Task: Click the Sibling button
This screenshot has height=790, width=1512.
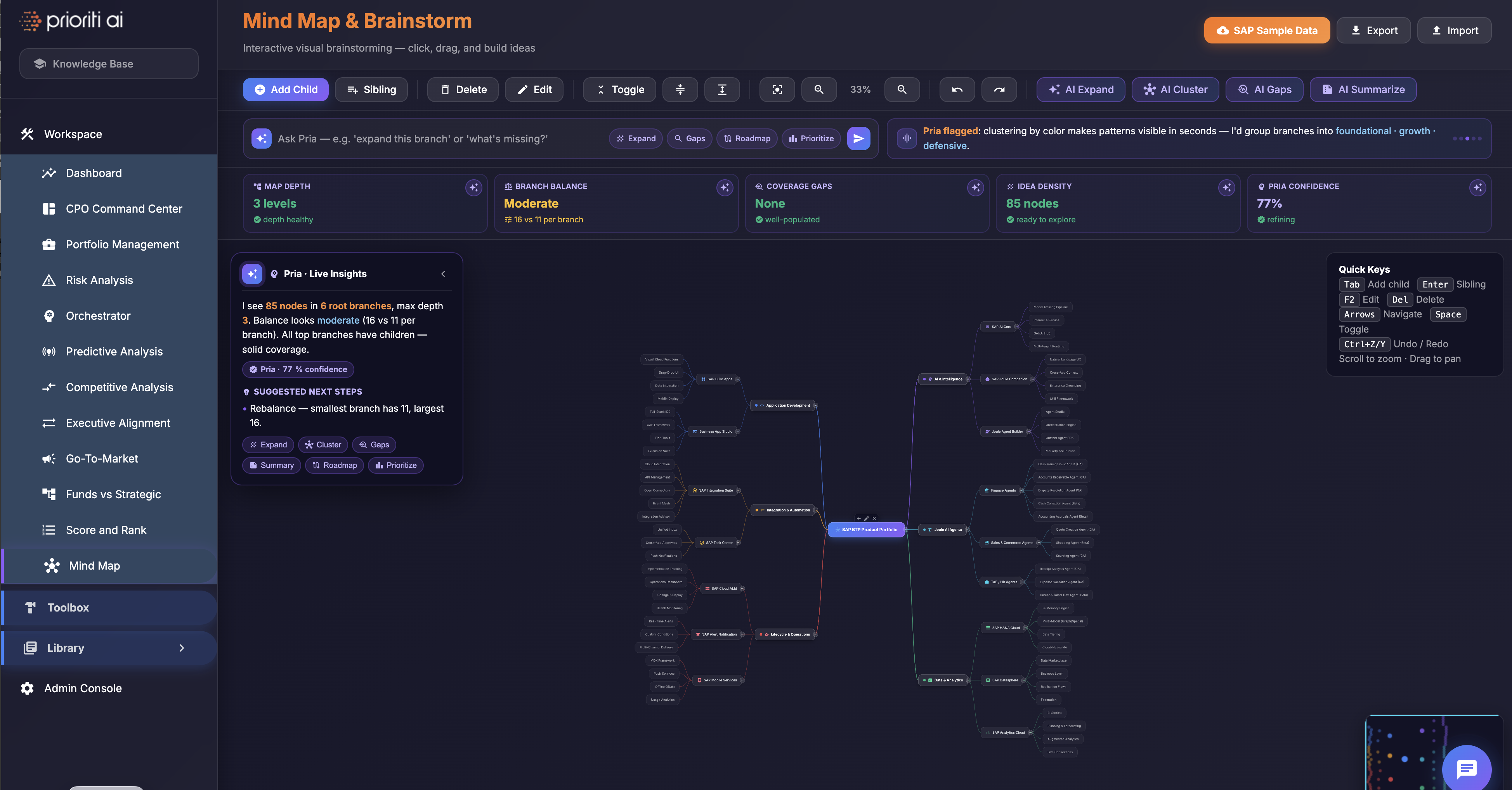Action: [x=371, y=89]
